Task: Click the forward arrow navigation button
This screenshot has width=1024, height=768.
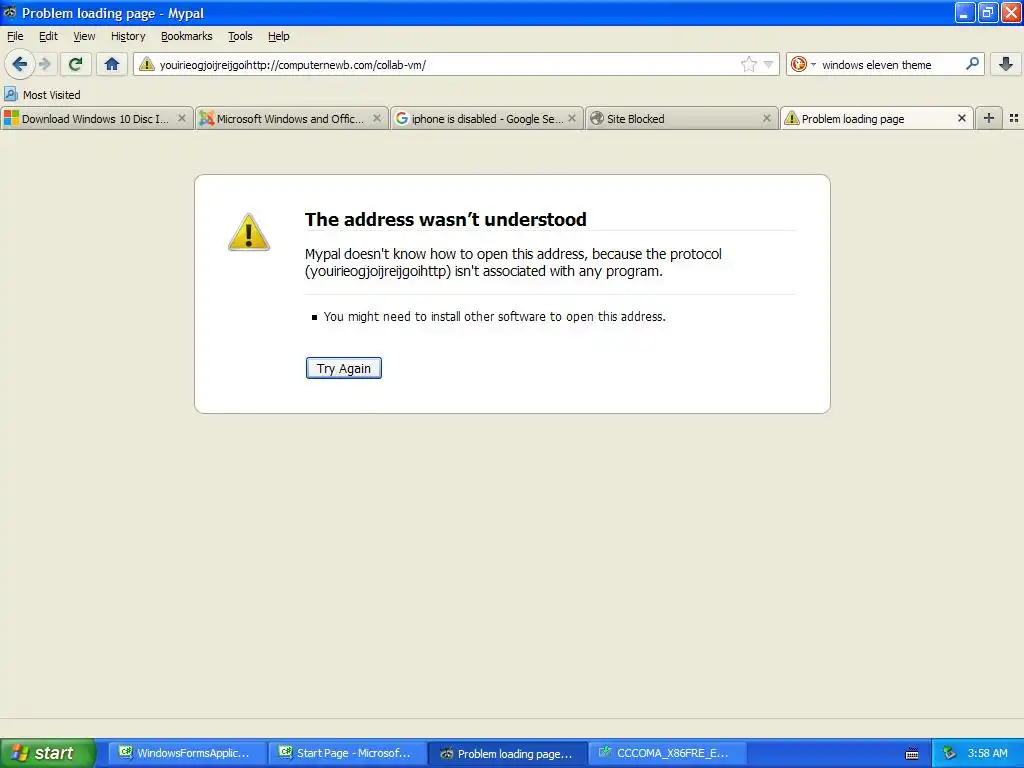Action: click(x=45, y=64)
